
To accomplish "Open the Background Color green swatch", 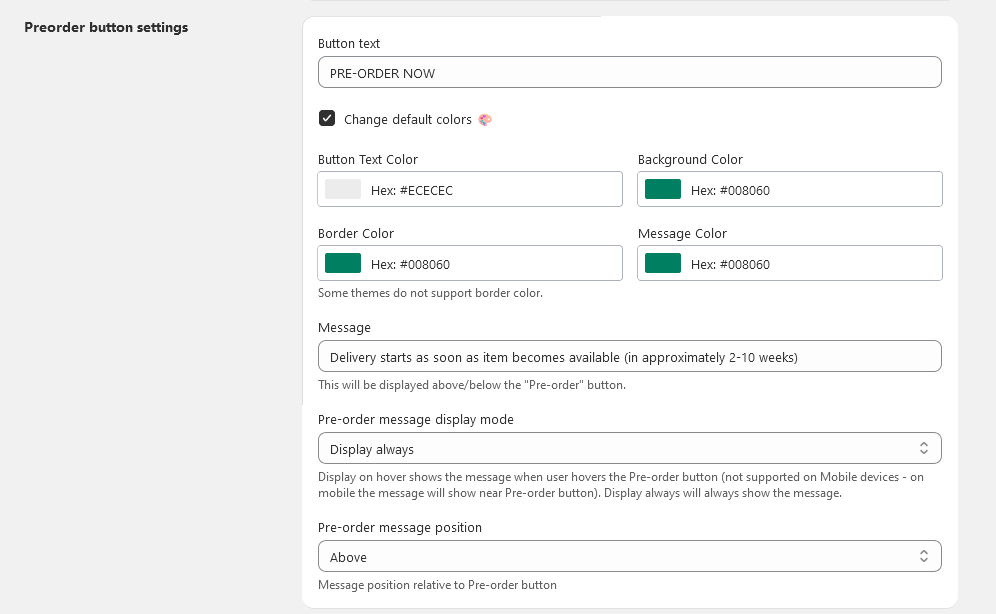I will pos(663,190).
